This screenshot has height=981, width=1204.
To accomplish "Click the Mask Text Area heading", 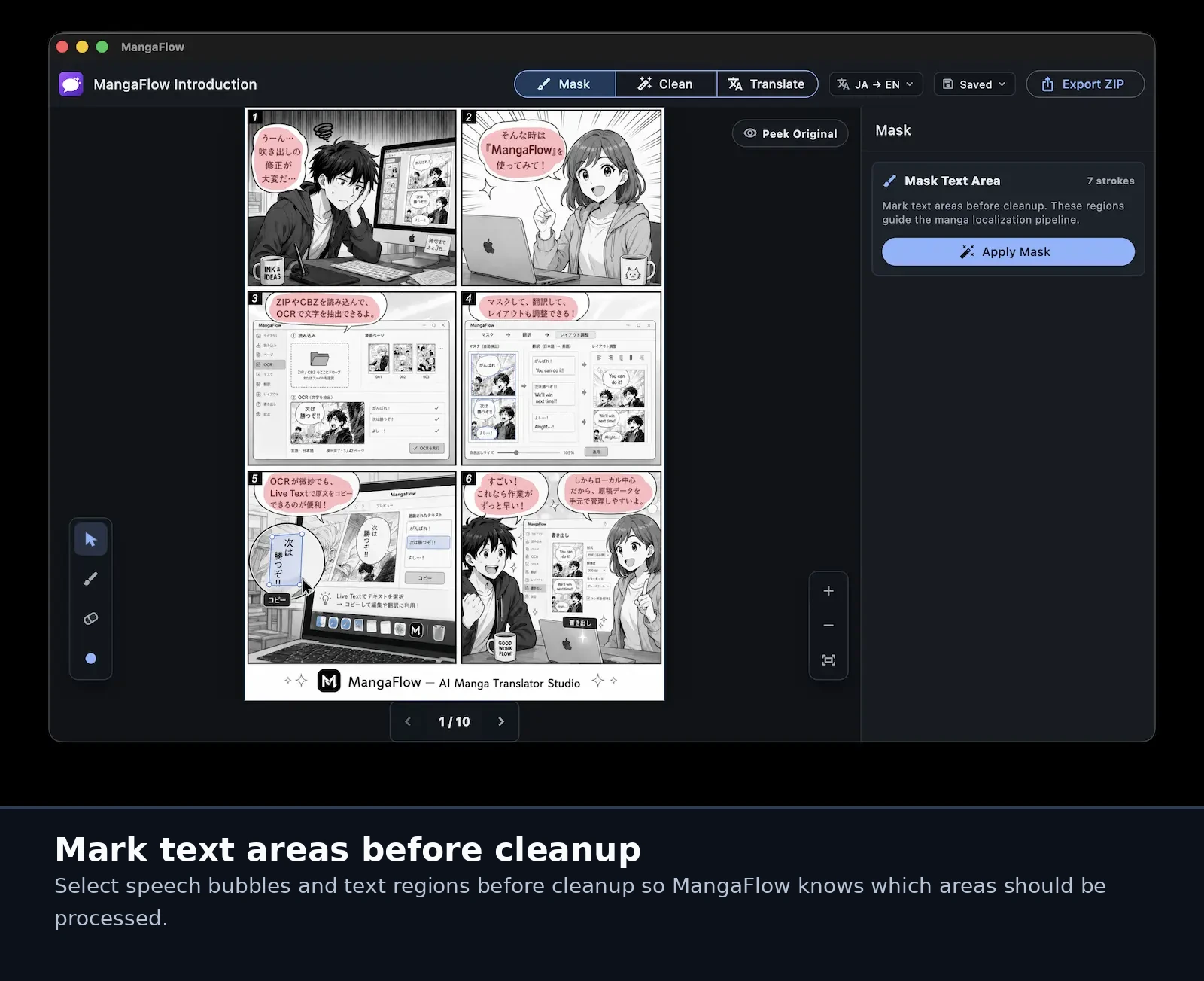I will (953, 181).
